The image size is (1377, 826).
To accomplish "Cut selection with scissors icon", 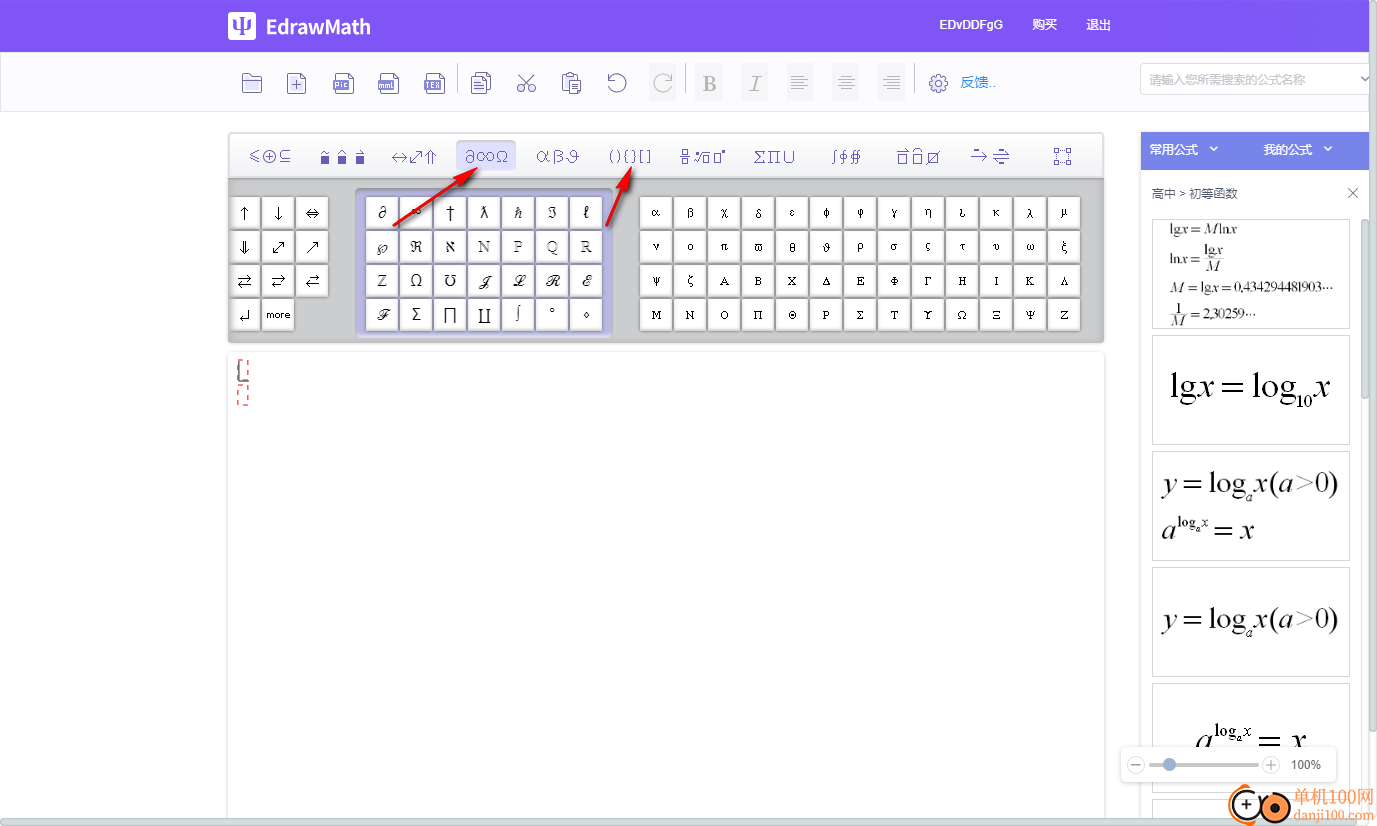I will pyautogui.click(x=526, y=83).
